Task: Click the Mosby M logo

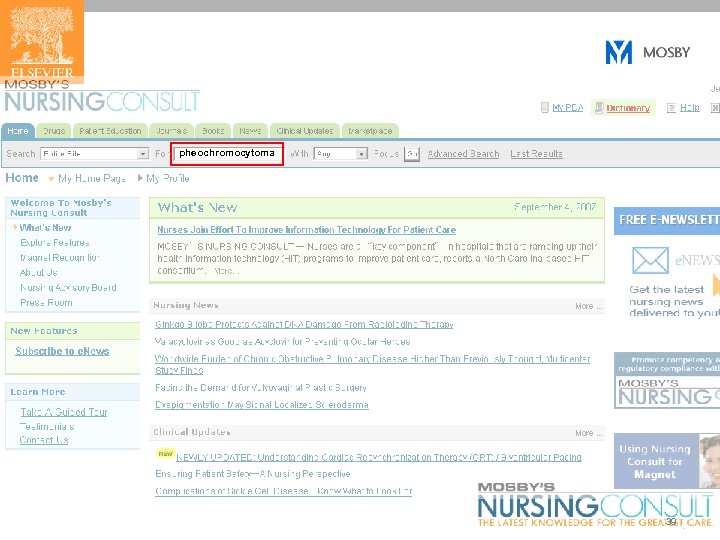Action: [619, 52]
